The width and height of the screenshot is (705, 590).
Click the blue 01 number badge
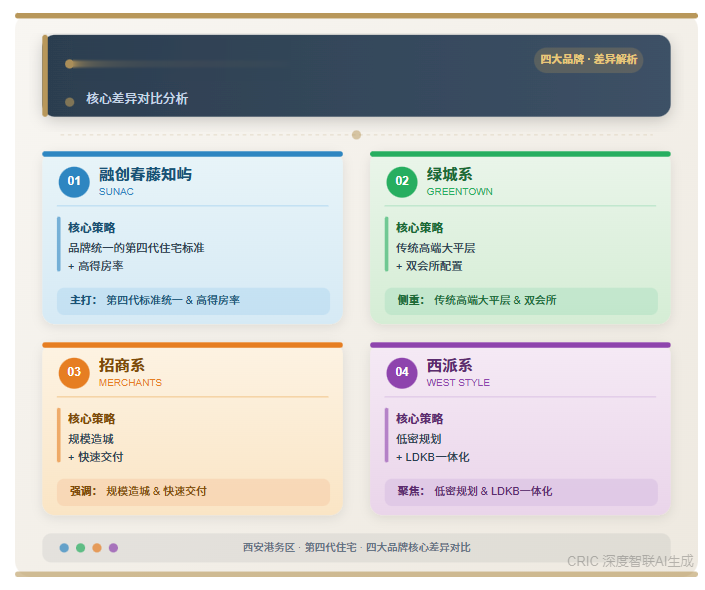pyautogui.click(x=74, y=182)
